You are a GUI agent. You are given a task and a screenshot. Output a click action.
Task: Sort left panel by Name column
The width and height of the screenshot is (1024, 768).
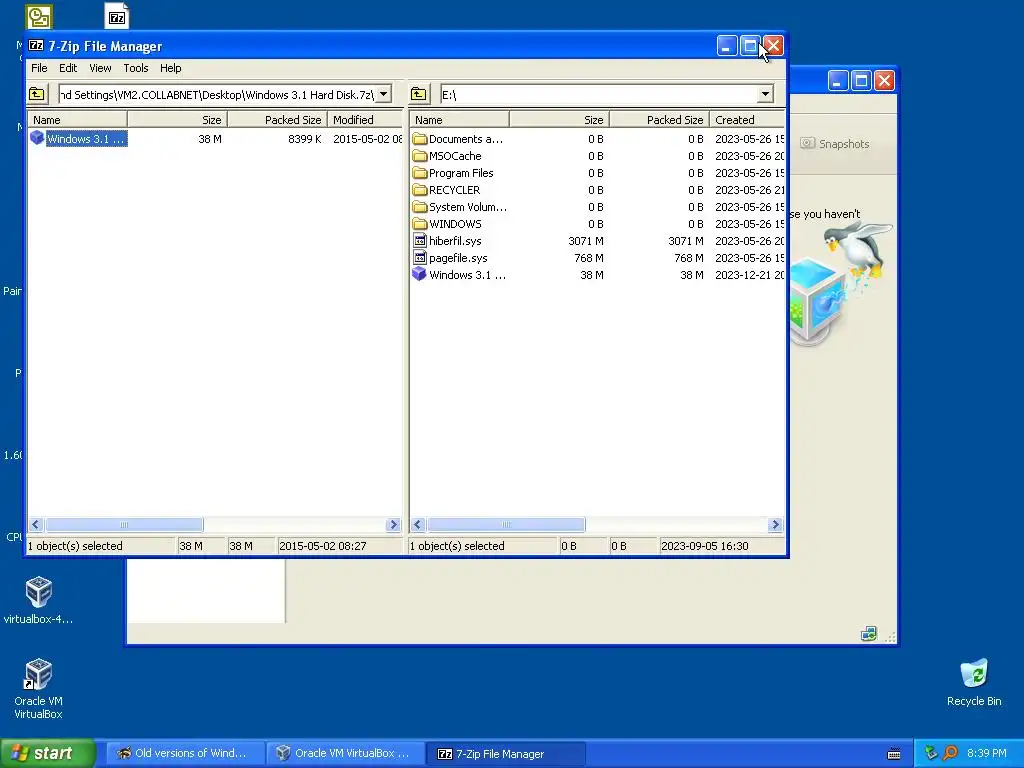pyautogui.click(x=77, y=120)
